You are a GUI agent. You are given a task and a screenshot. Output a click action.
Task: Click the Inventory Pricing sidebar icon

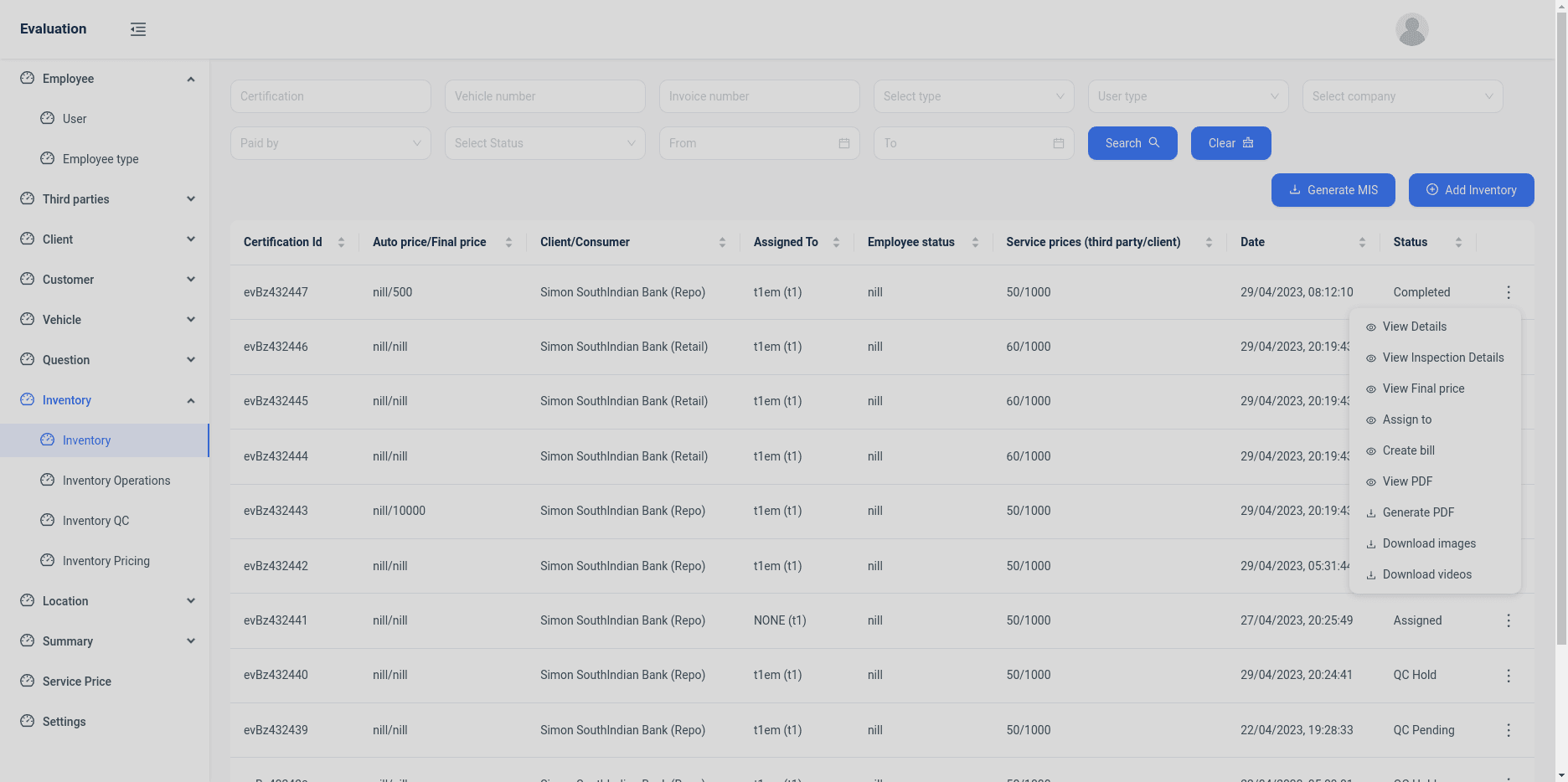coord(48,560)
